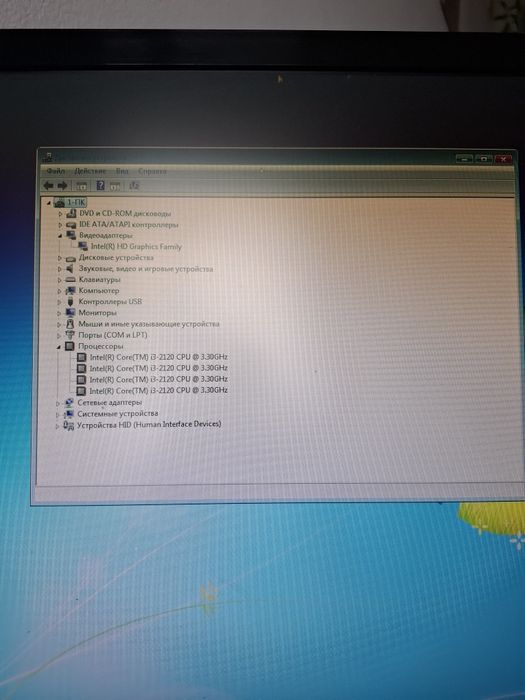The height and width of the screenshot is (700, 525).
Task: Click the action pane toolbar icon beside Help
Action: tap(115, 185)
